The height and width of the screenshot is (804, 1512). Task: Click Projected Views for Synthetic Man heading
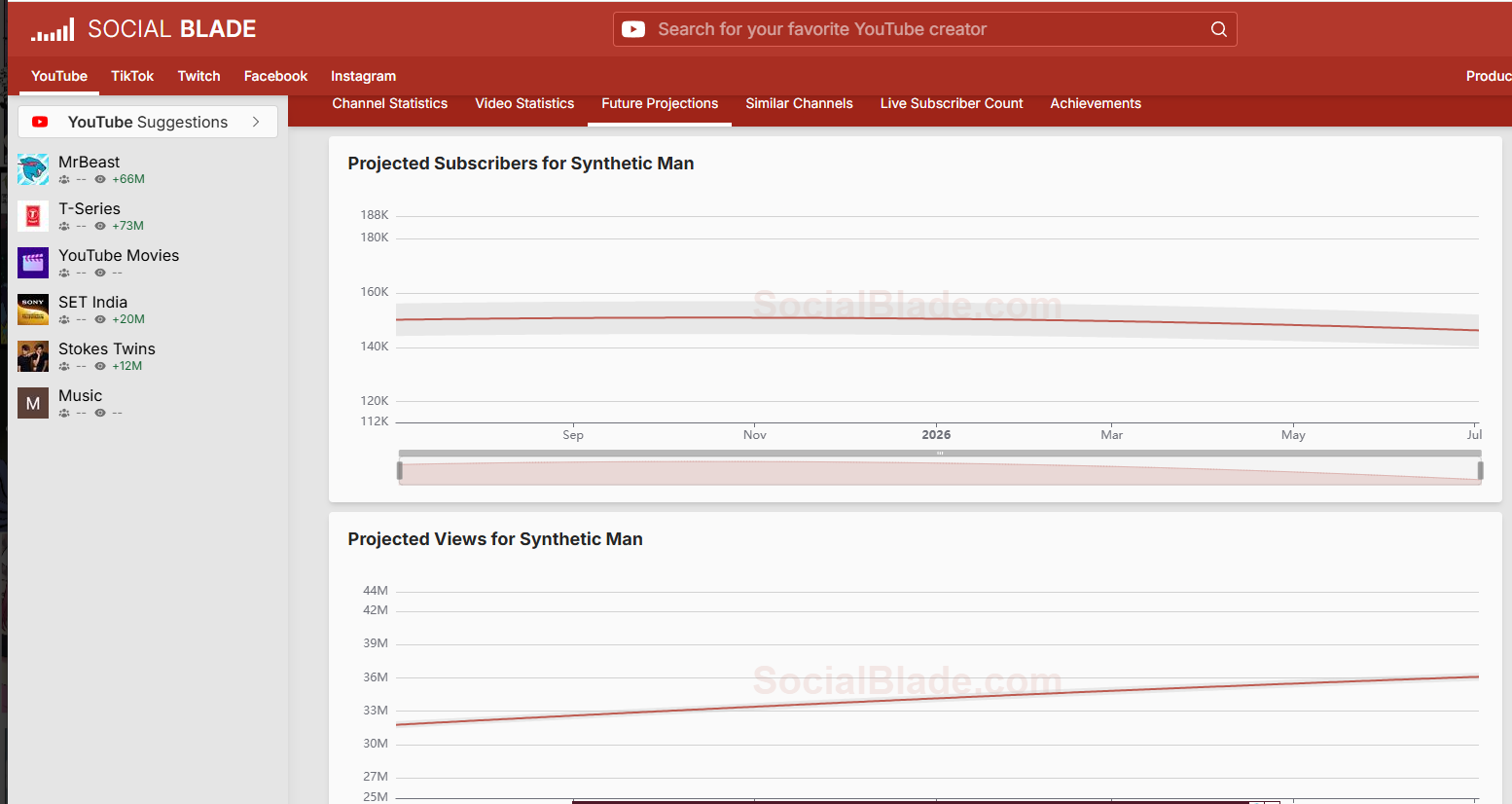(x=495, y=539)
